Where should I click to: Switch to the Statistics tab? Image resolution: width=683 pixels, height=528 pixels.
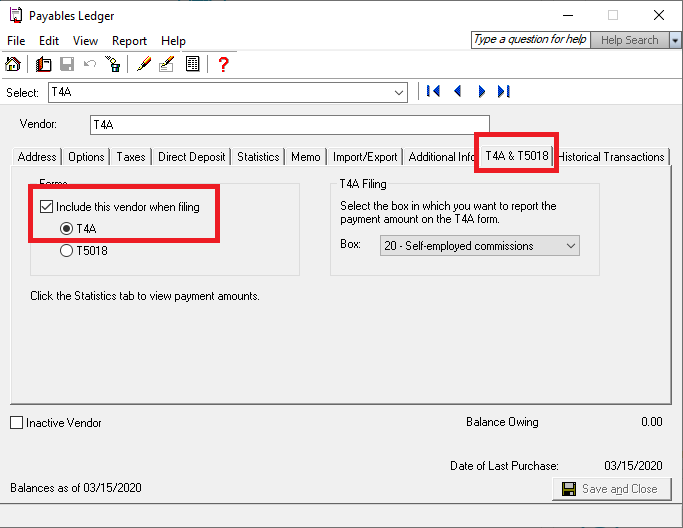click(258, 157)
